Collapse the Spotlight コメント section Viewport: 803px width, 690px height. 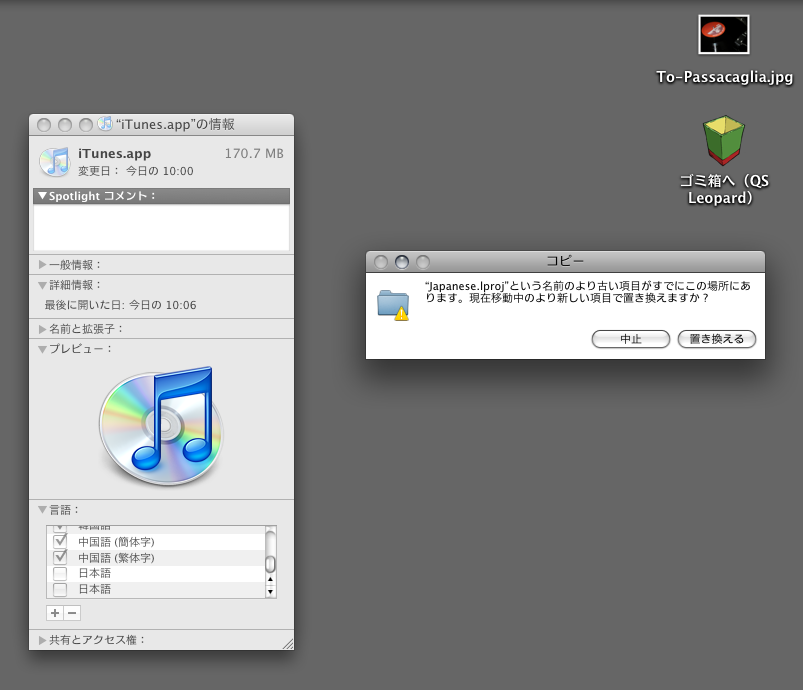pos(43,196)
